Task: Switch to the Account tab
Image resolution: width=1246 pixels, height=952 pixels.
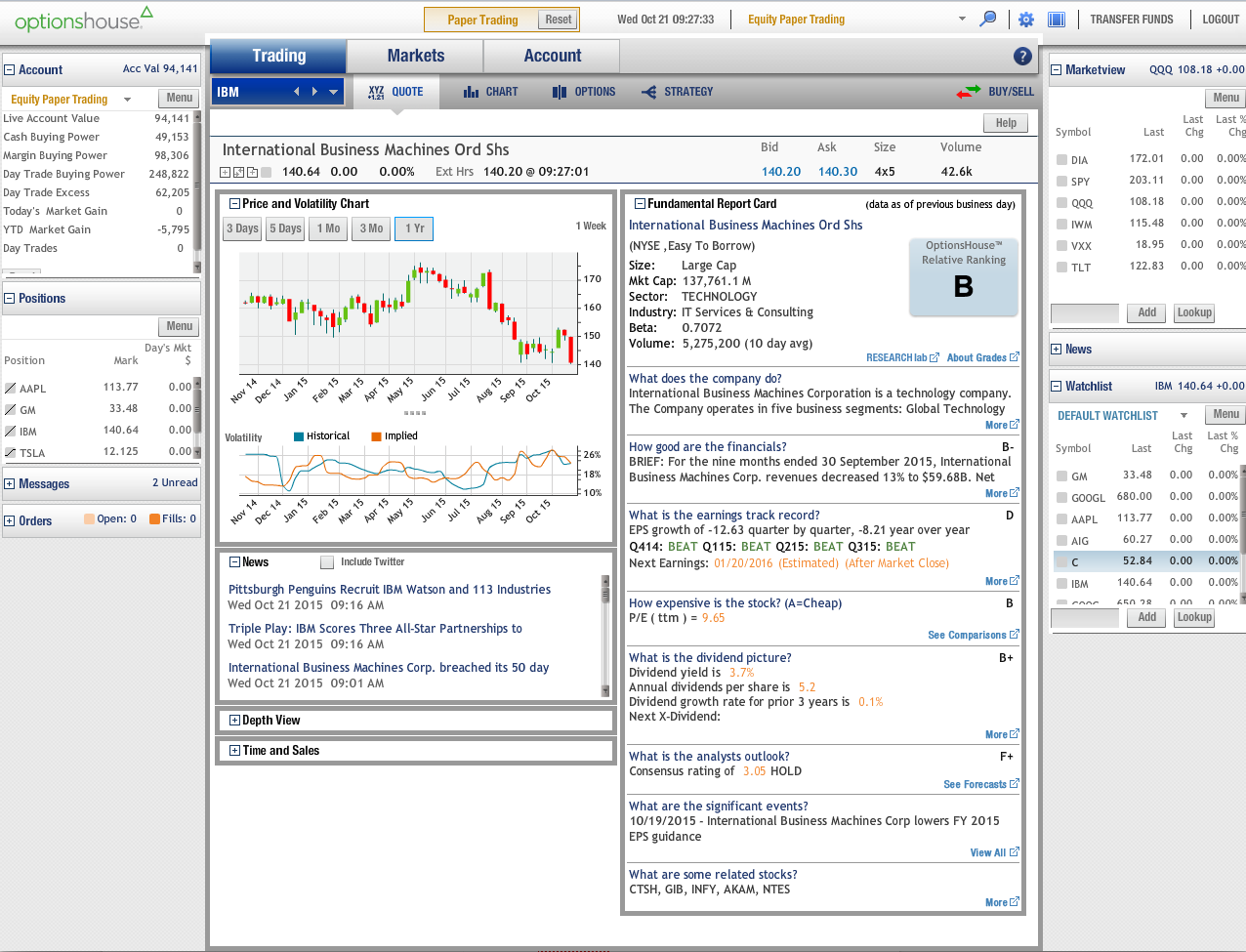Action: tap(552, 57)
